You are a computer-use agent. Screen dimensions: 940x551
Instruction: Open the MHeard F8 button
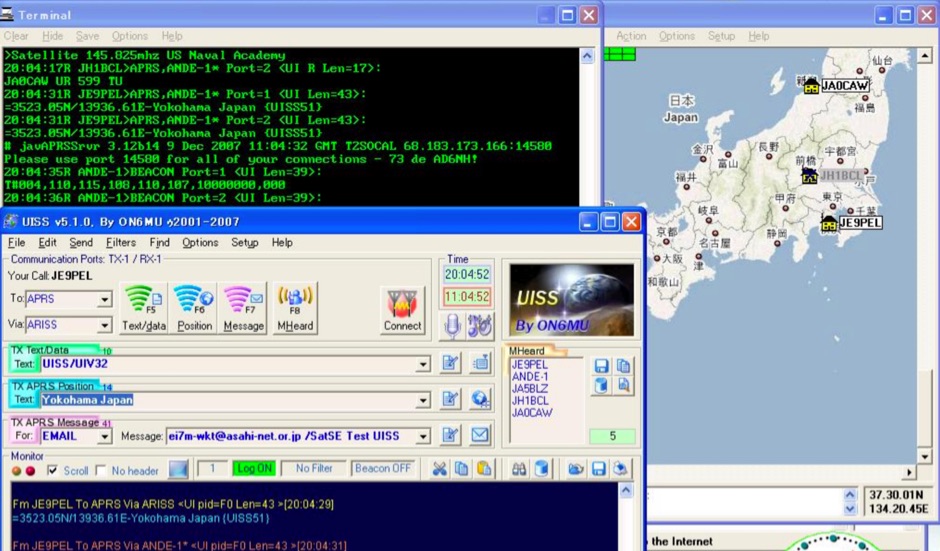pyautogui.click(x=295, y=308)
